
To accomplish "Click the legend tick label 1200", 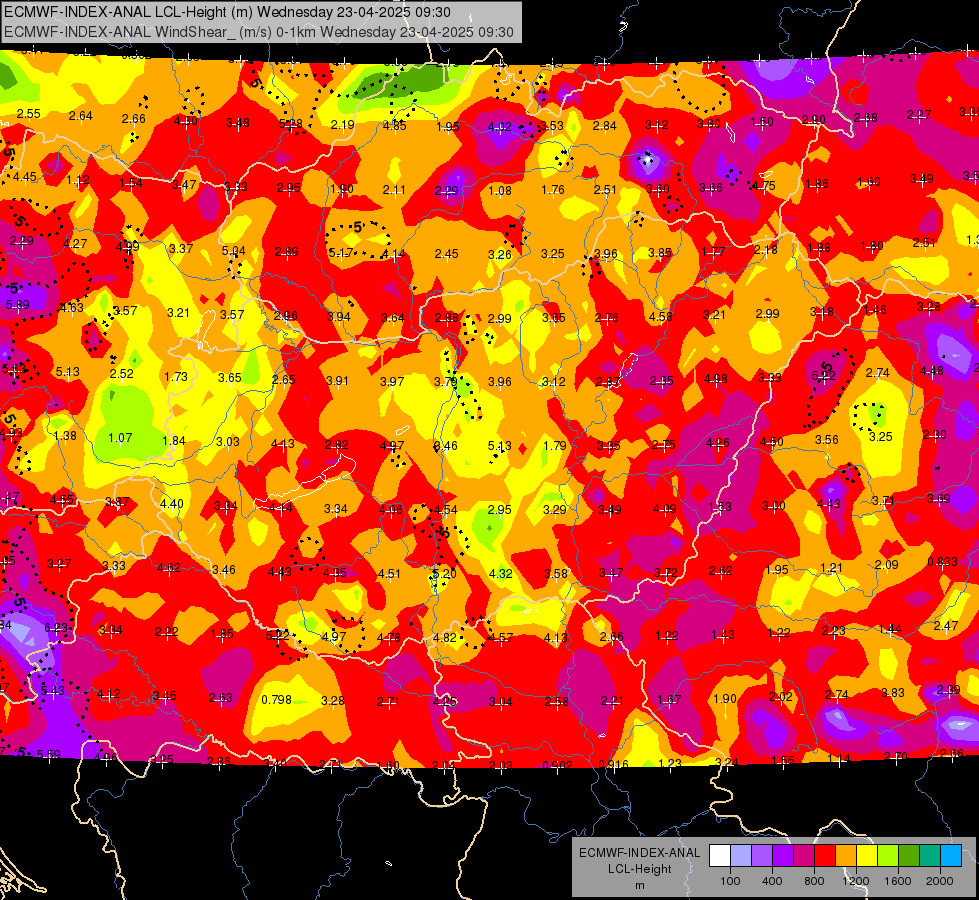I will [x=855, y=881].
